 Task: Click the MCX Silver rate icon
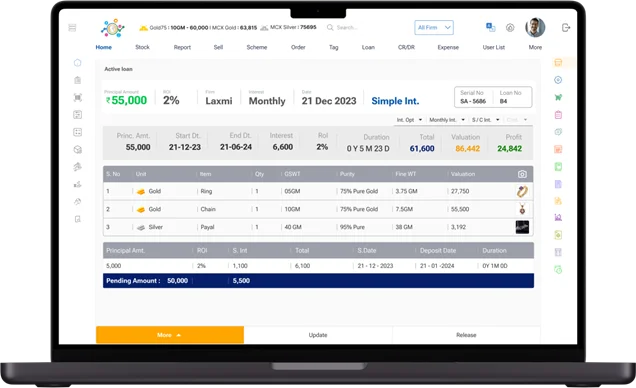coord(264,28)
